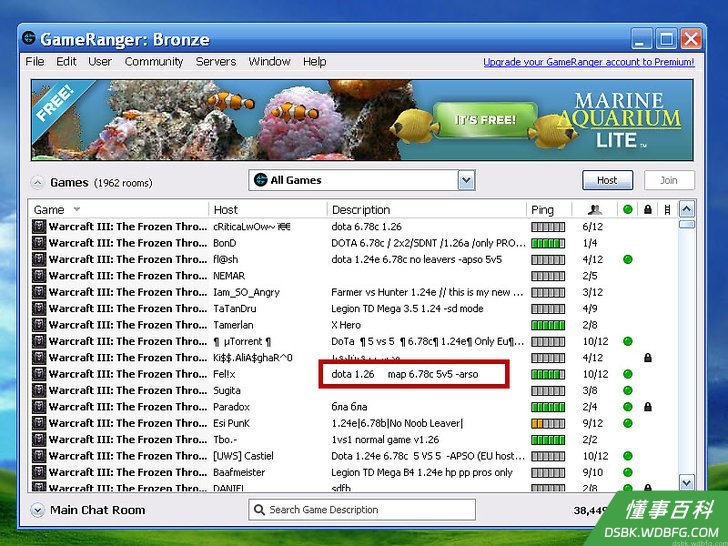
Task: Open the Servers menu
Action: (x=215, y=61)
